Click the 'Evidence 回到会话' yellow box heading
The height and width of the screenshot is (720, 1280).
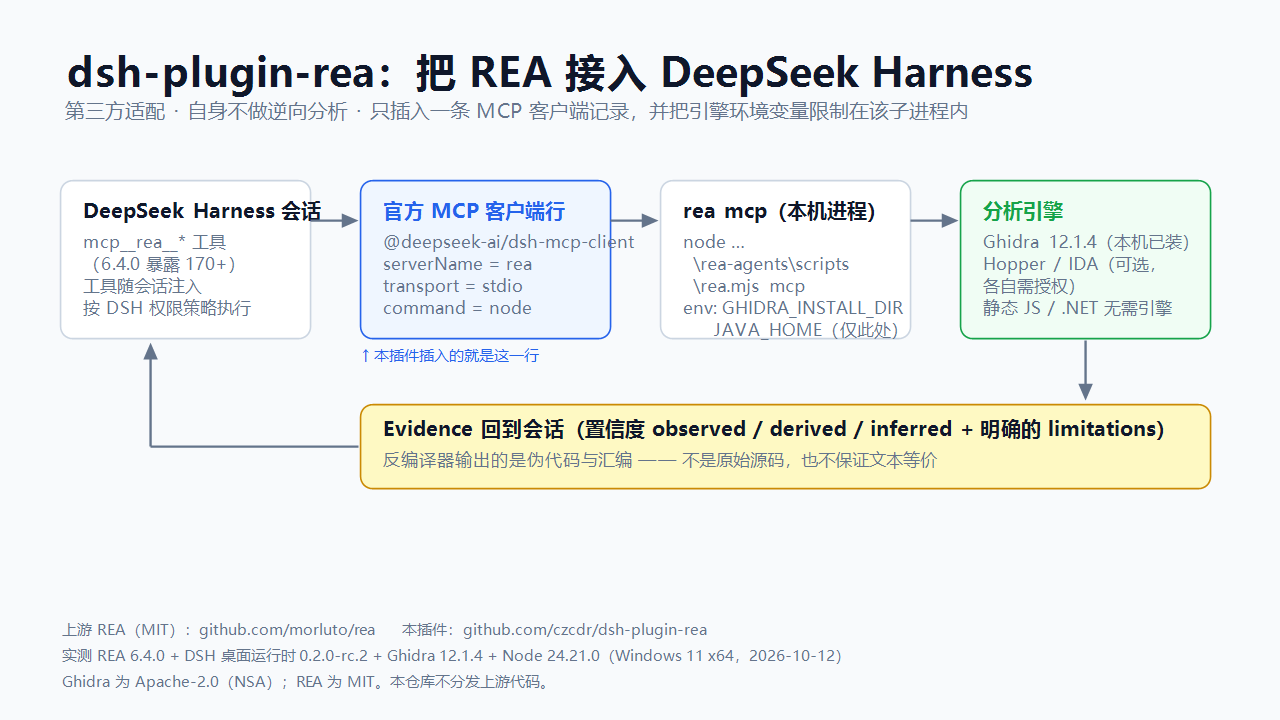pyautogui.click(x=774, y=429)
